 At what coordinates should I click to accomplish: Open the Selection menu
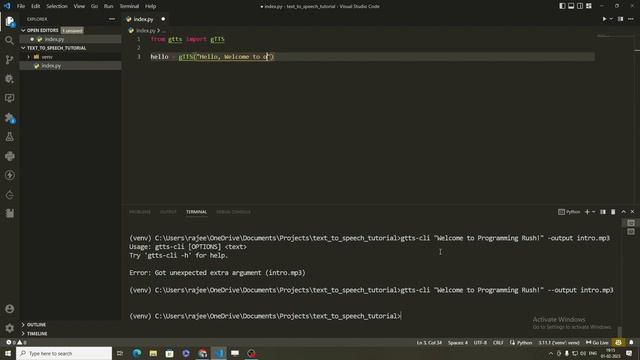(57, 6)
